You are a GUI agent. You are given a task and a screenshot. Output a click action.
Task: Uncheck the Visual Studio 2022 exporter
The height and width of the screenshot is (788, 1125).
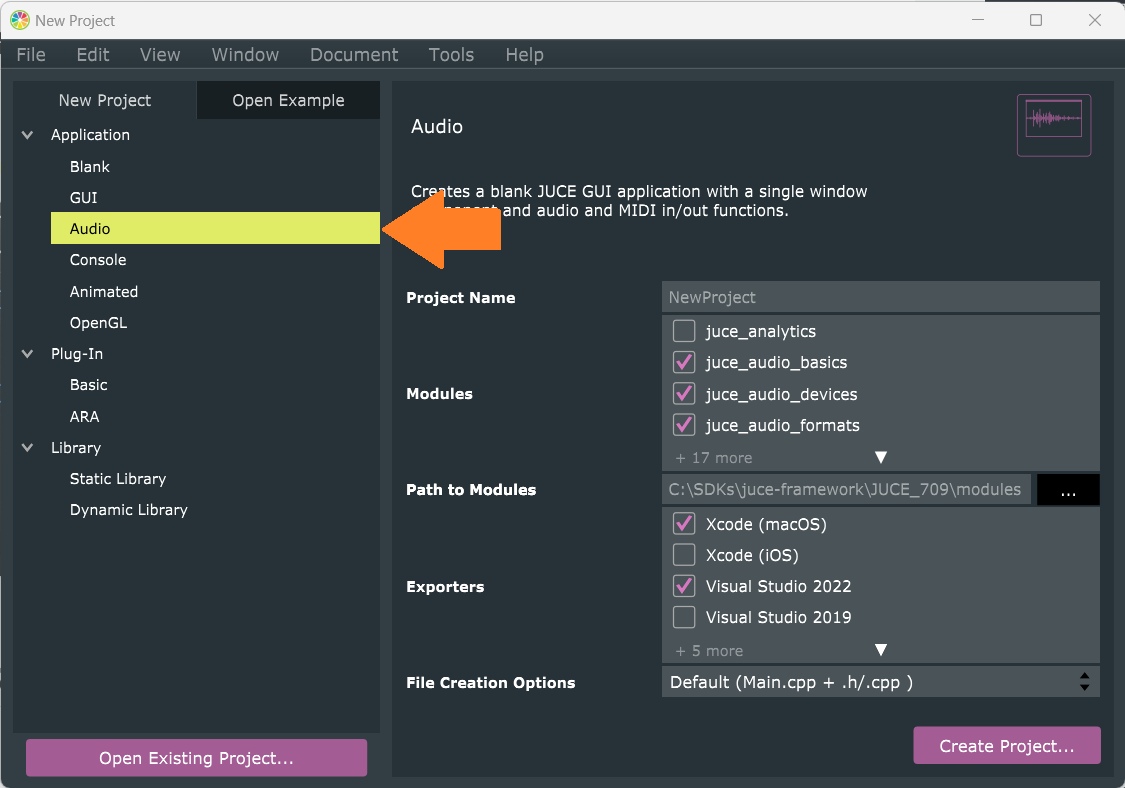(684, 586)
